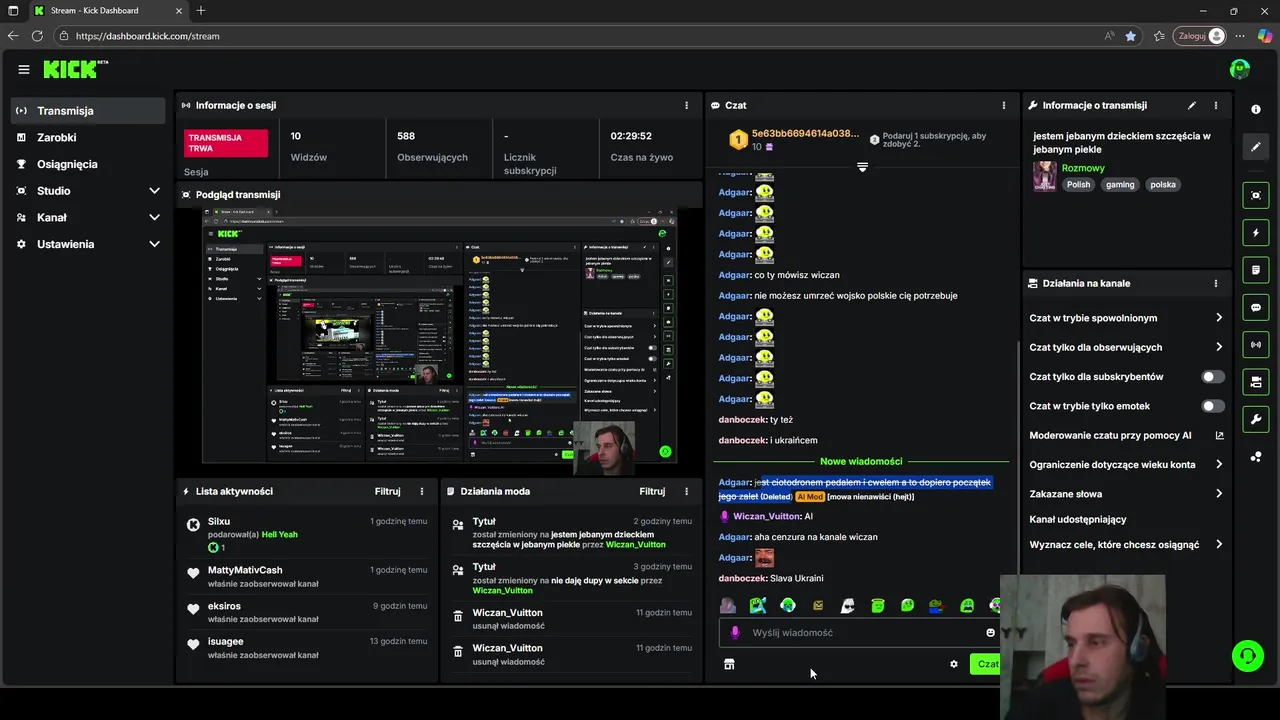Image resolution: width=1280 pixels, height=720 pixels.
Task: Click the stream preview thumbnail
Action: [439, 337]
